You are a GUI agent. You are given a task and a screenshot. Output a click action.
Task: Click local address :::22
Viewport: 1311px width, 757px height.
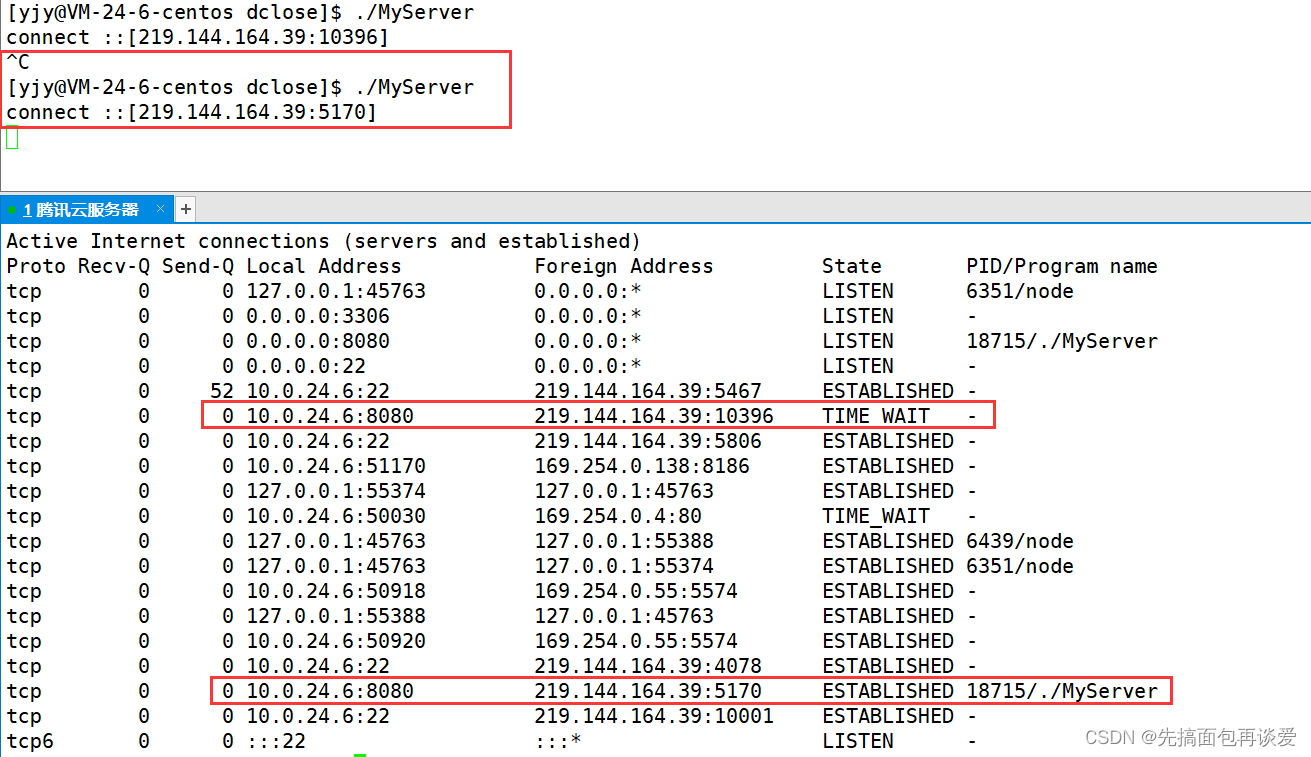[276, 741]
